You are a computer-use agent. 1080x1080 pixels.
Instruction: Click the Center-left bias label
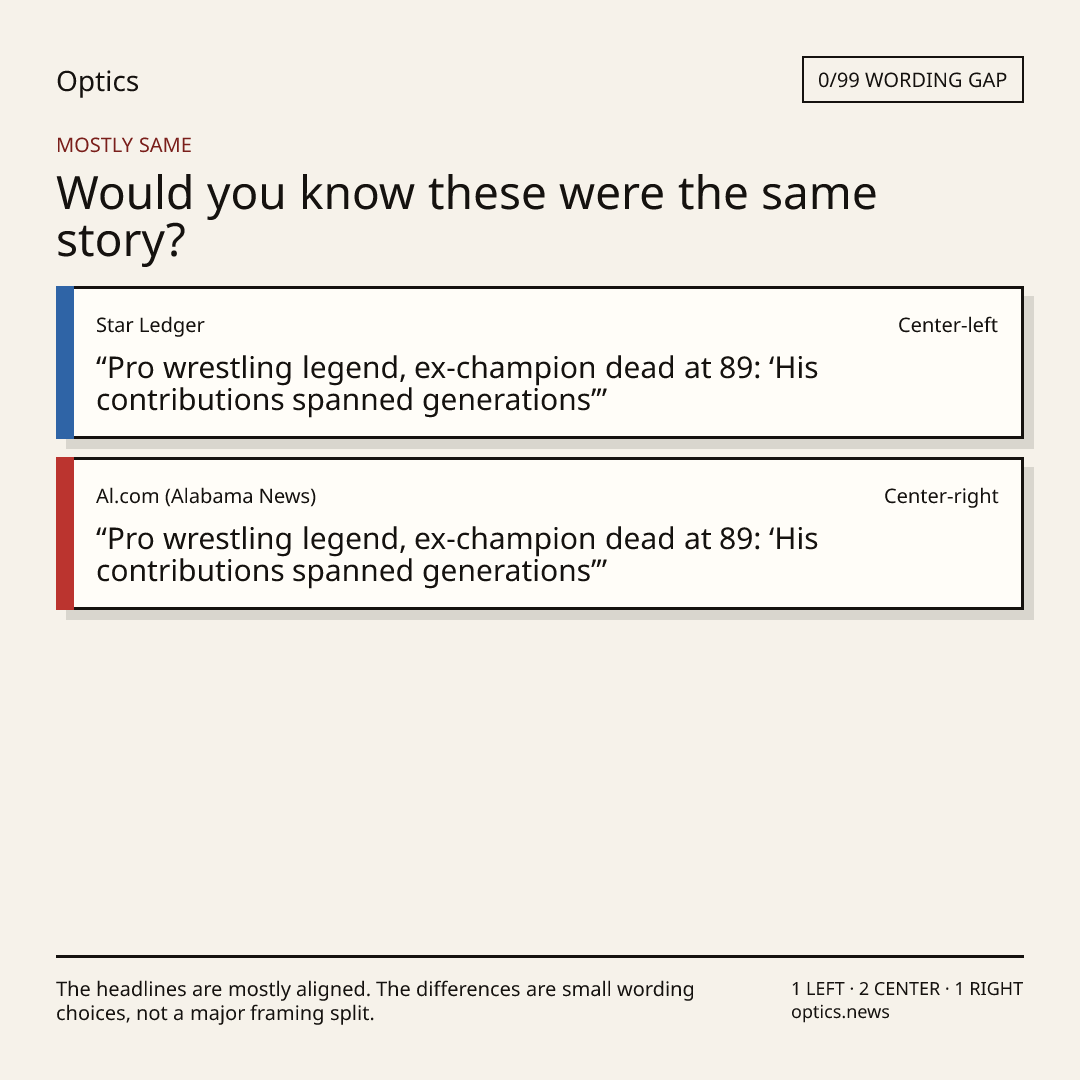pos(948,325)
